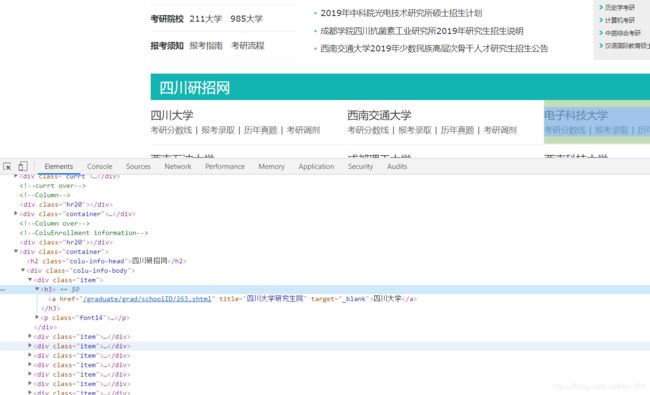Expand the p class font14 node
The width and height of the screenshot is (650, 395).
coord(37,317)
